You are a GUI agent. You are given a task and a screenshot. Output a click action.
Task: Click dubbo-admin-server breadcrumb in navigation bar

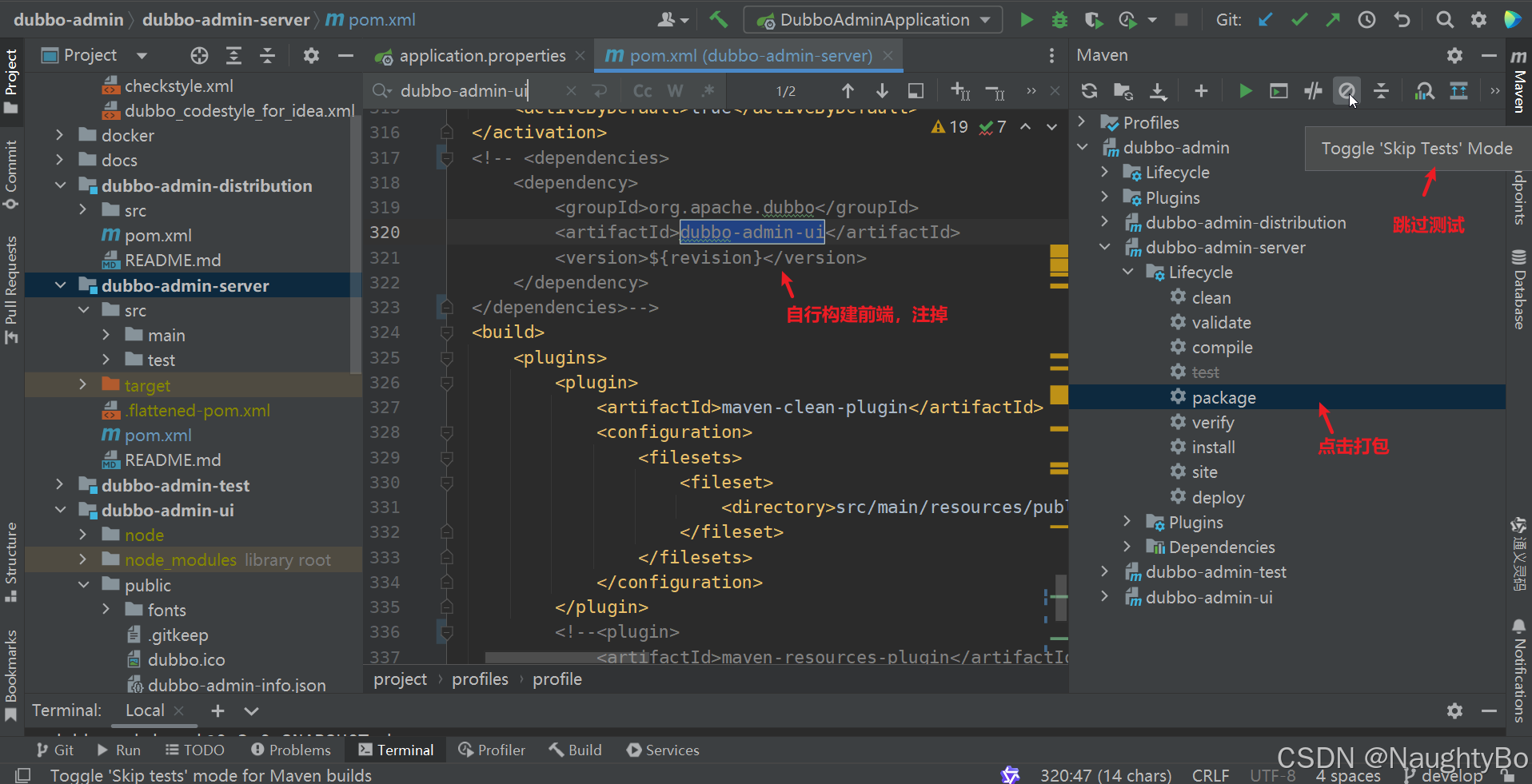(x=225, y=19)
